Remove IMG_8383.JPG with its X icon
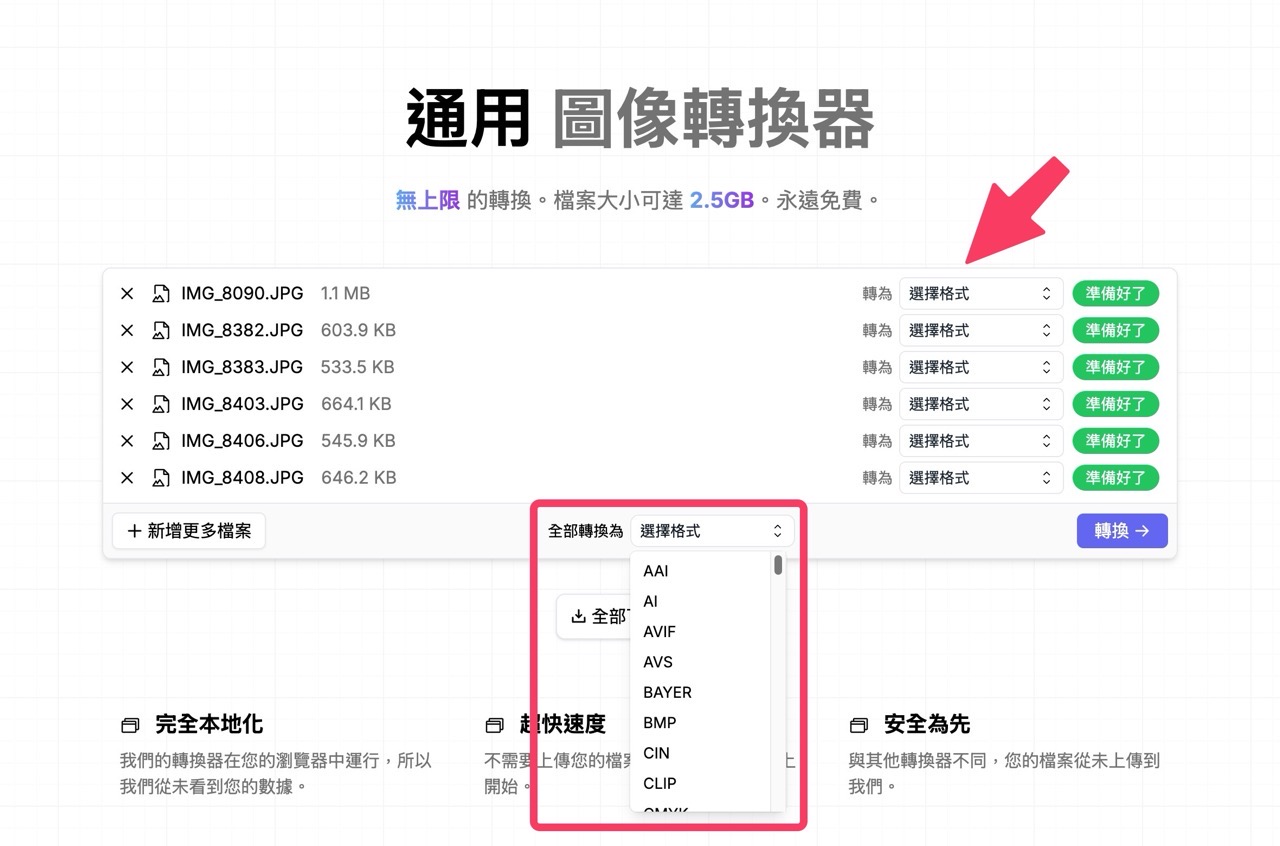The width and height of the screenshot is (1280, 846). point(127,367)
